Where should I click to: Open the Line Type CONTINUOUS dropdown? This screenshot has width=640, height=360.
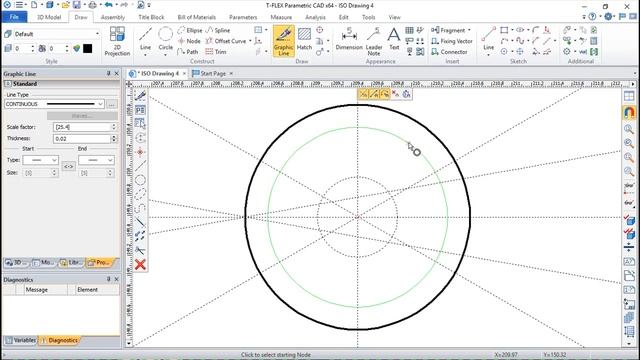100,104
